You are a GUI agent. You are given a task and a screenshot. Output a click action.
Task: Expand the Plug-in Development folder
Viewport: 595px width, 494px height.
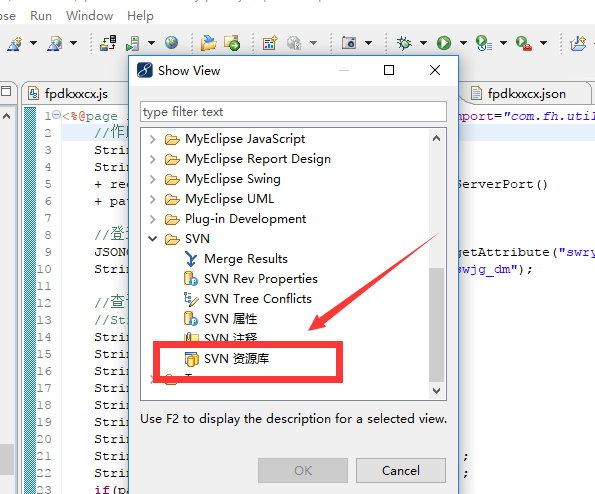click(x=153, y=219)
